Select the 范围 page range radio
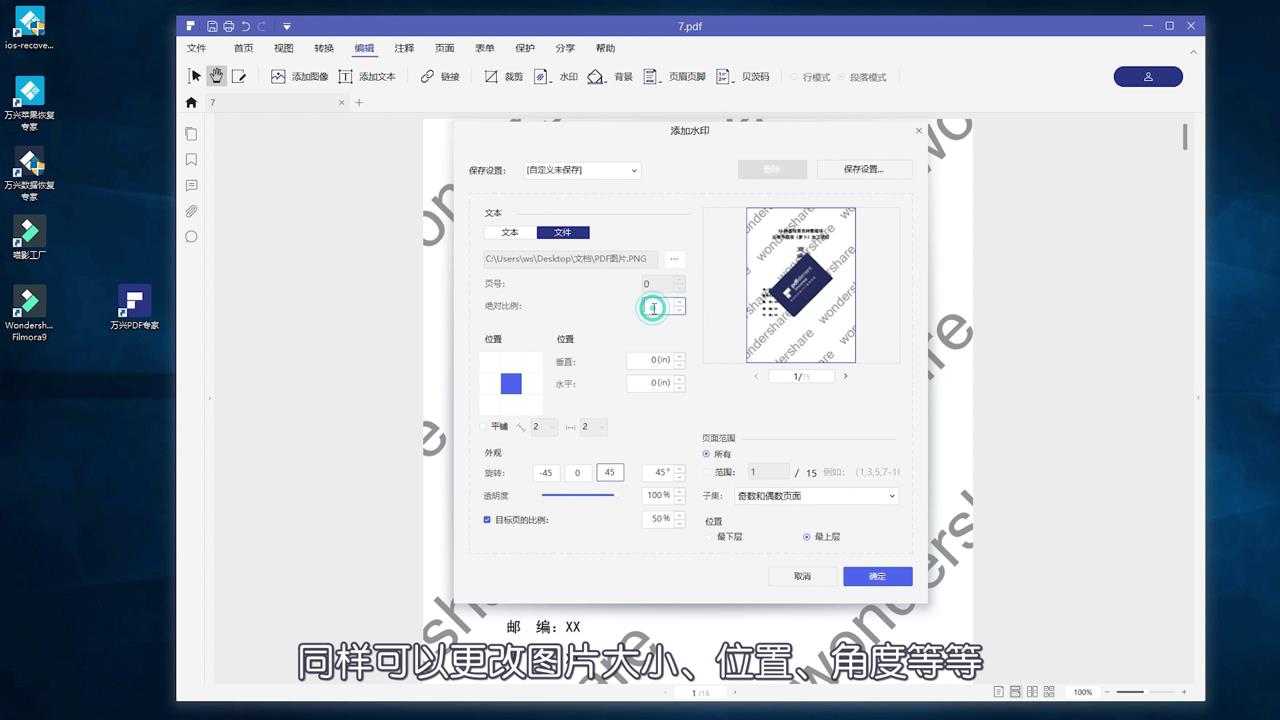Image resolution: width=1280 pixels, height=720 pixels. click(x=707, y=472)
